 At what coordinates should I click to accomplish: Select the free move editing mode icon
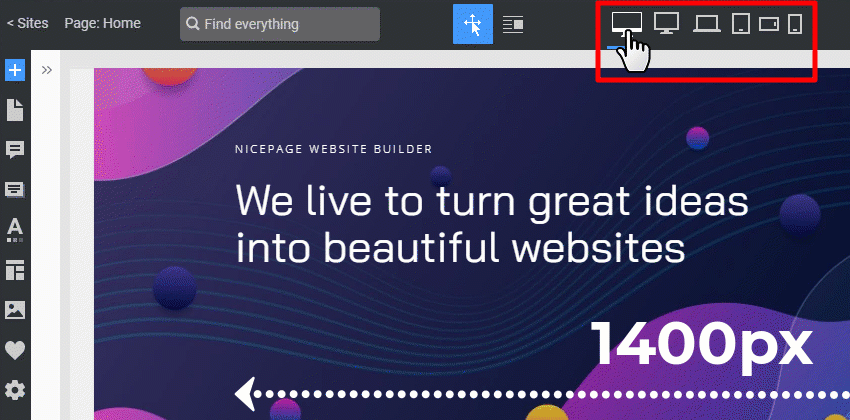473,24
